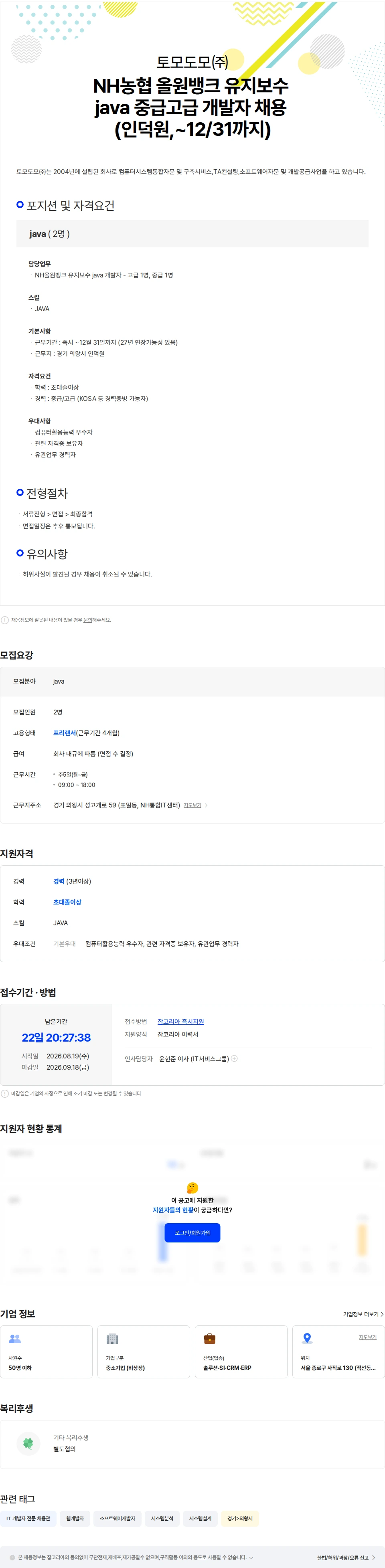Click the 사원수 people icon

15,1339
